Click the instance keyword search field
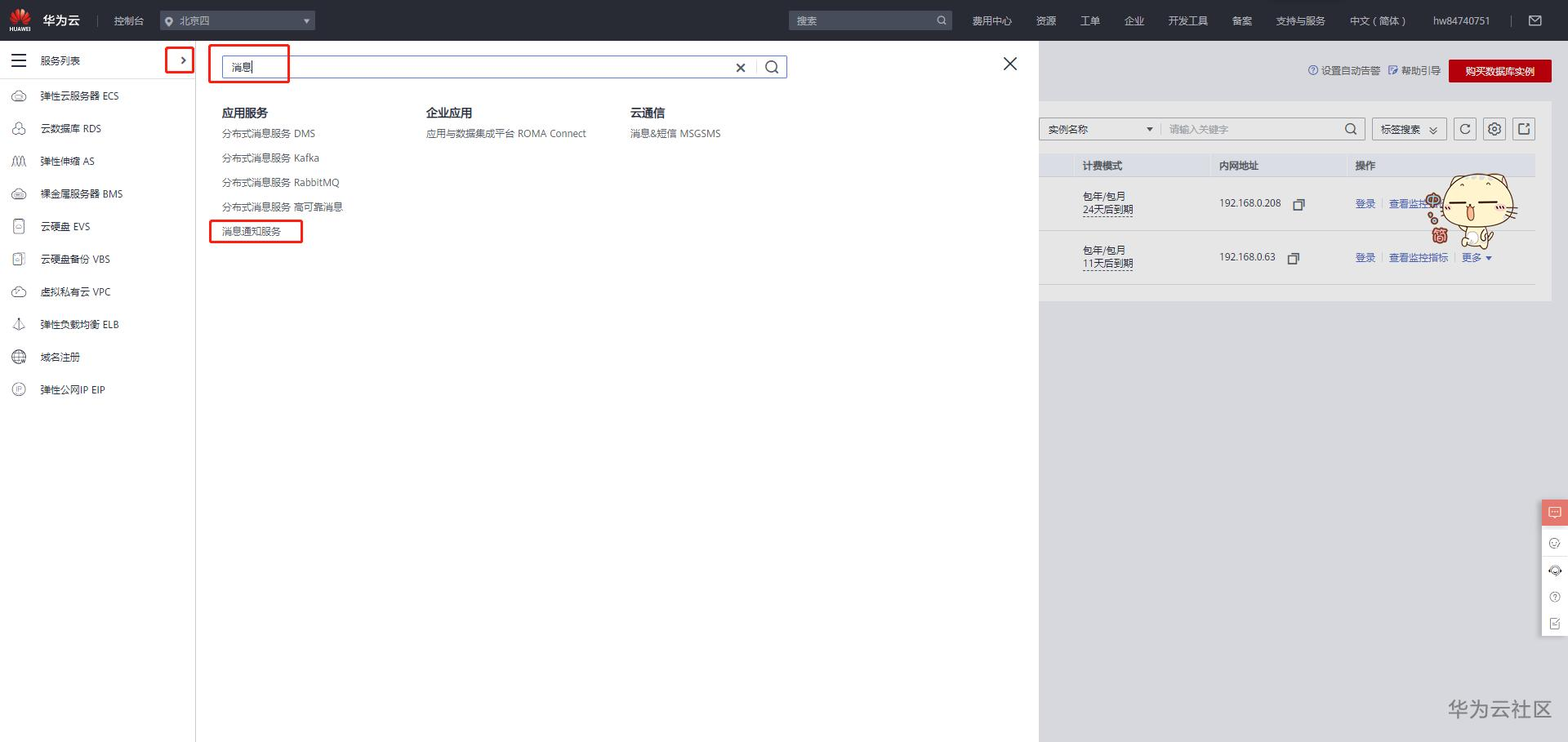The height and width of the screenshot is (742, 1568). [1253, 129]
